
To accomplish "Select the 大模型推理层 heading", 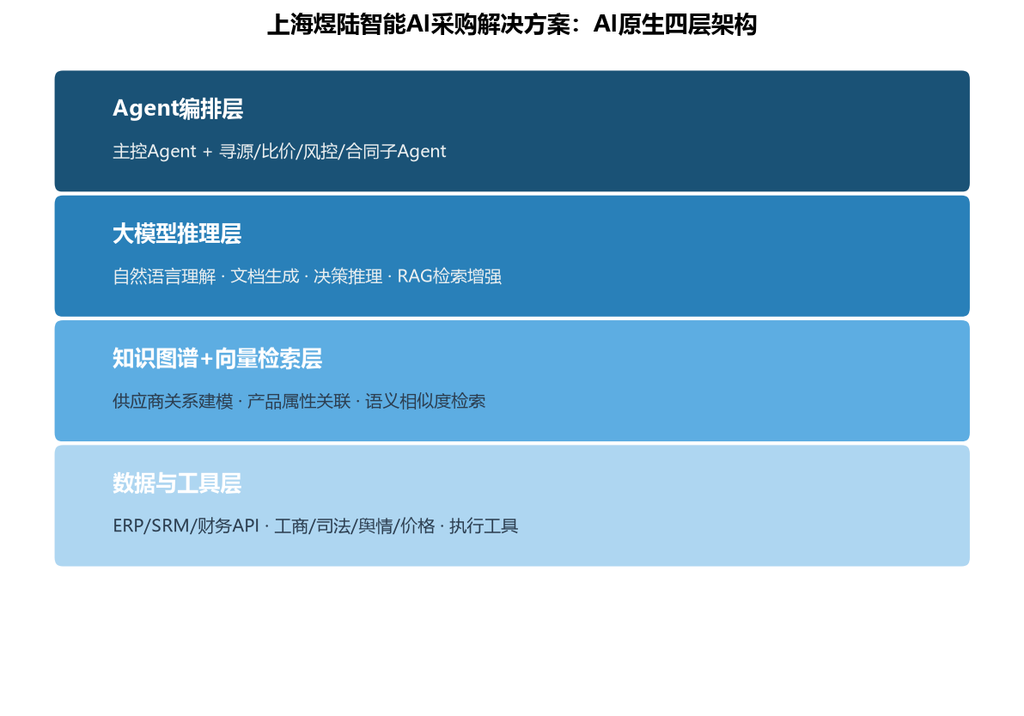I will 177,233.
